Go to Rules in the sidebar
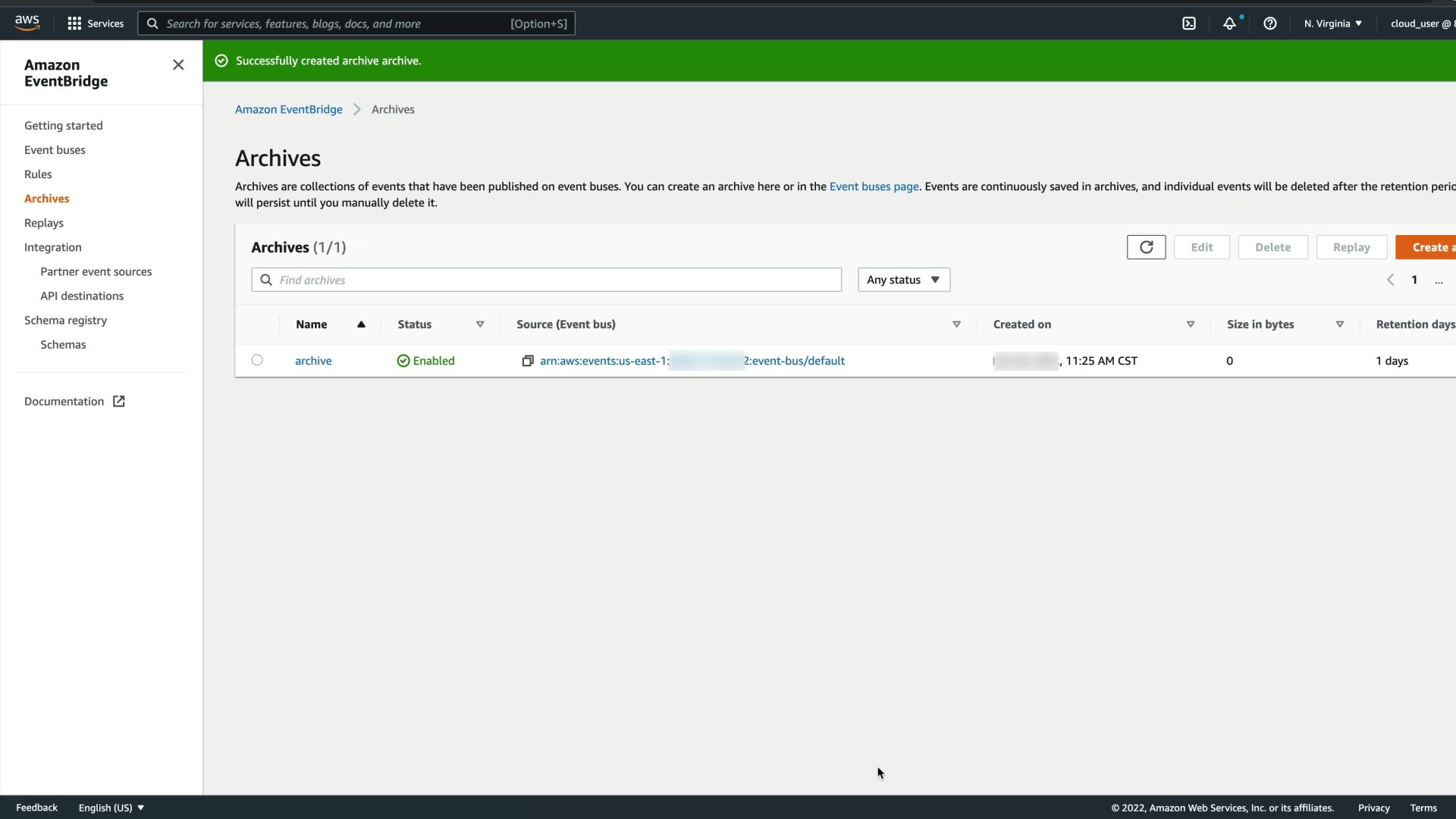 [x=38, y=174]
